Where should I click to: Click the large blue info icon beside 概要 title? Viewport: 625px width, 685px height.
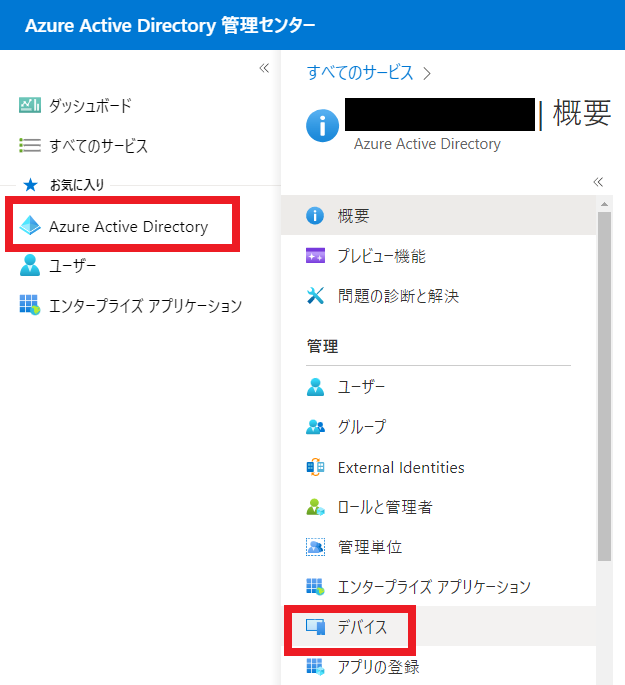click(322, 126)
